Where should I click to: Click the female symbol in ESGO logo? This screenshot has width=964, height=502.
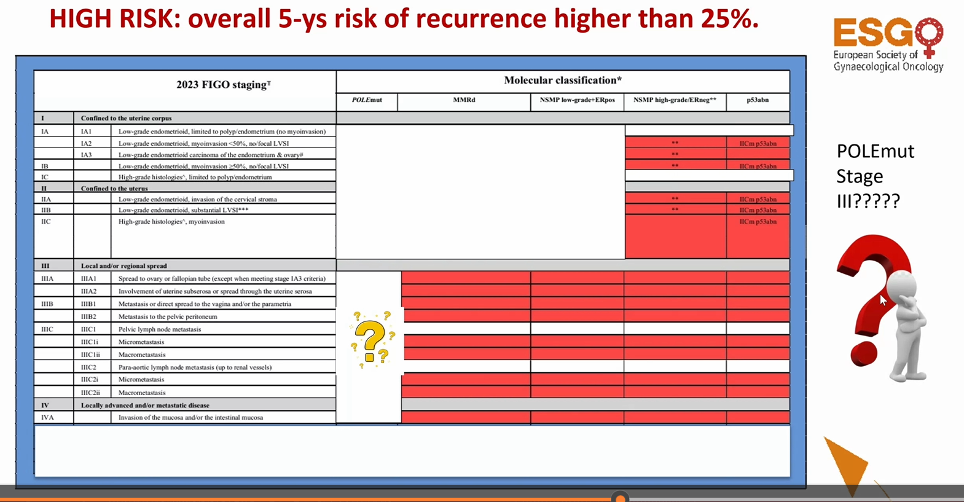[x=929, y=36]
